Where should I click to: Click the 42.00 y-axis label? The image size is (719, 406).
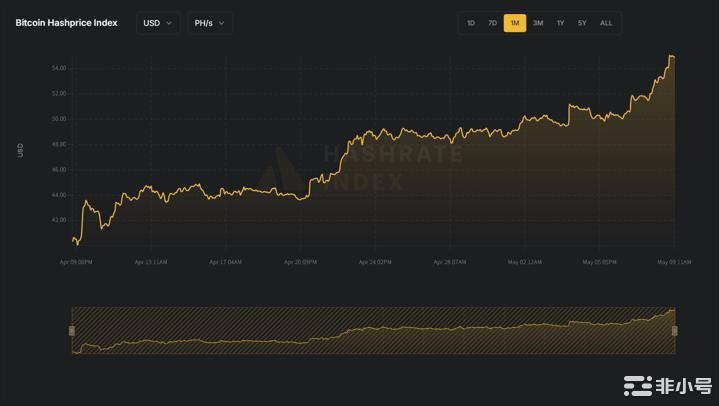point(59,220)
